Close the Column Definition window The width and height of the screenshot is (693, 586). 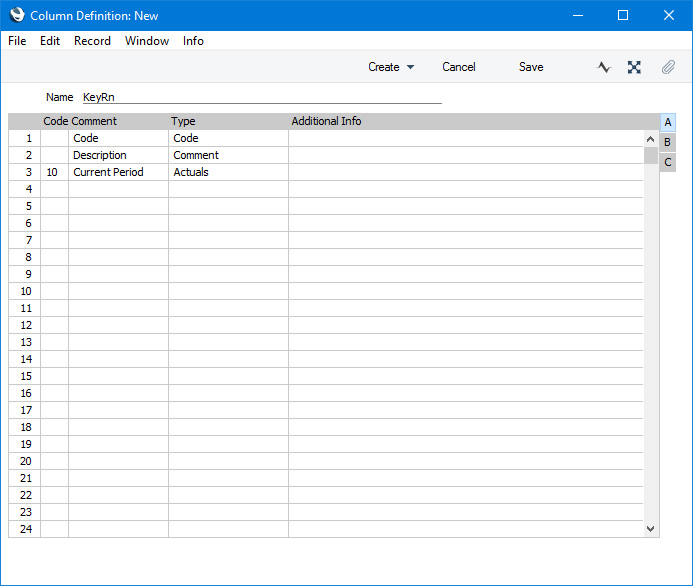pos(669,15)
